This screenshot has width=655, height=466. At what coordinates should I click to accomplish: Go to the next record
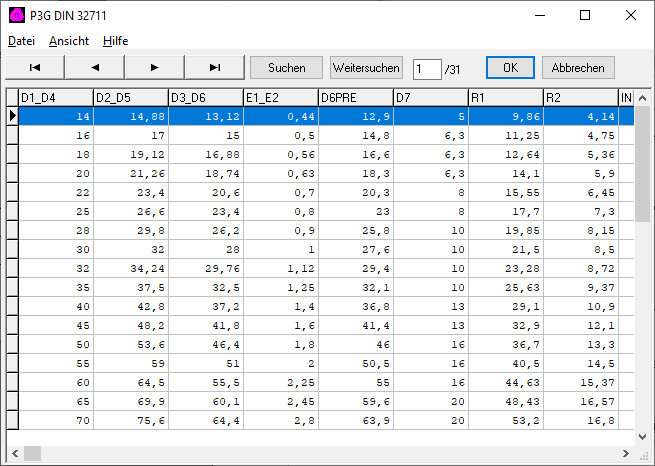pyautogui.click(x=155, y=68)
